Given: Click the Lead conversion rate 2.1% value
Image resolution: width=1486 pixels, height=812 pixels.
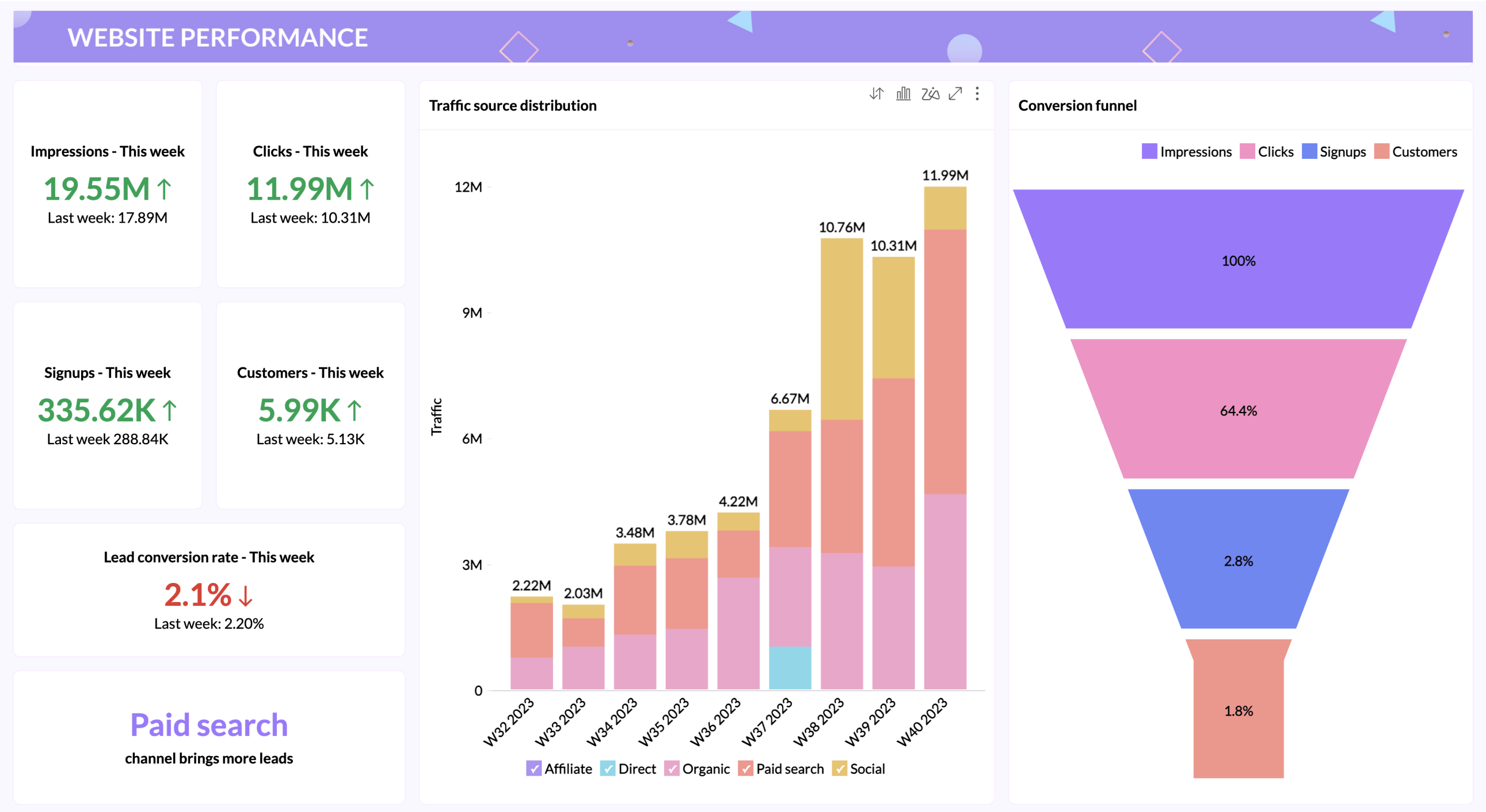Looking at the screenshot, I should tap(198, 594).
